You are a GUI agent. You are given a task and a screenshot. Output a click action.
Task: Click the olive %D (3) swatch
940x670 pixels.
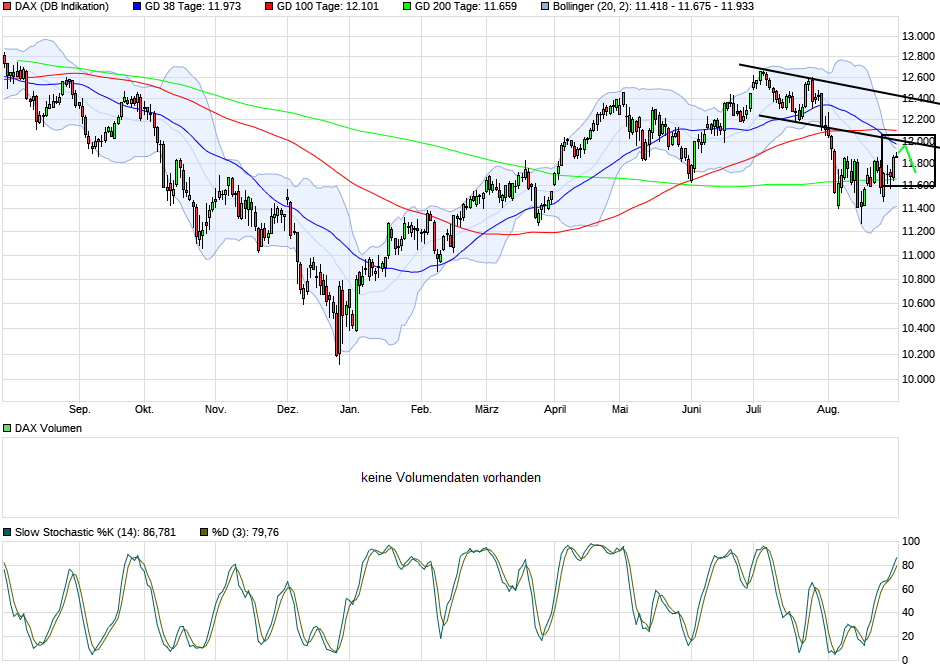click(x=204, y=532)
